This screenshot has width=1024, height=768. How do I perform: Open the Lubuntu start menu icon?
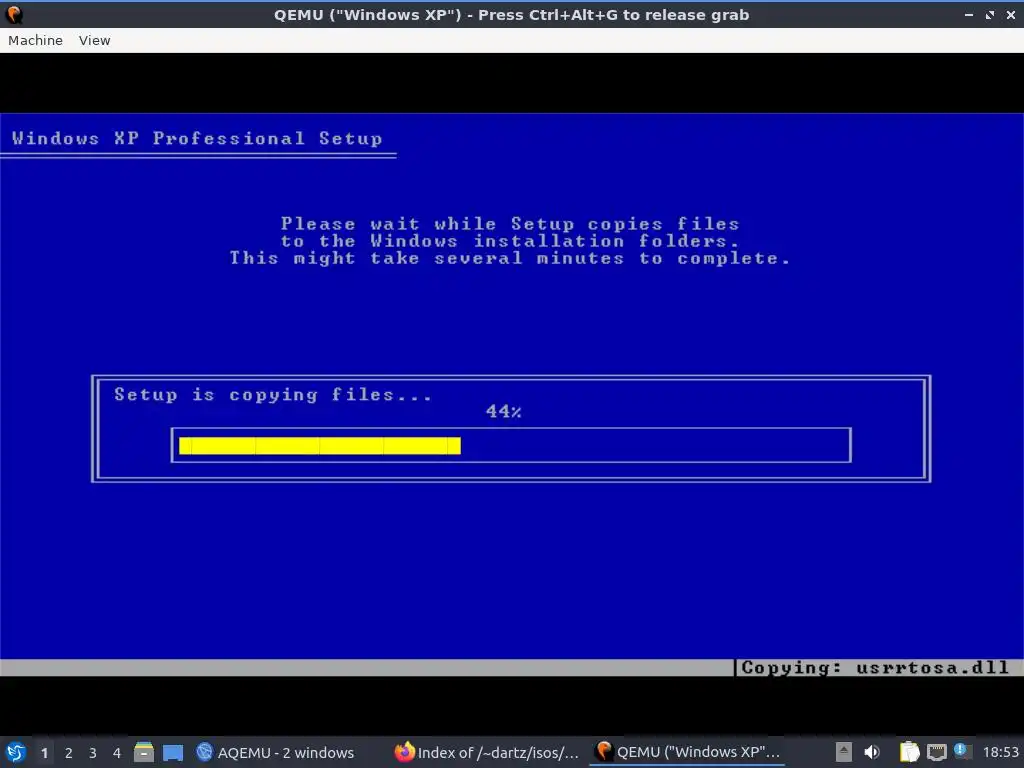[x=16, y=752]
